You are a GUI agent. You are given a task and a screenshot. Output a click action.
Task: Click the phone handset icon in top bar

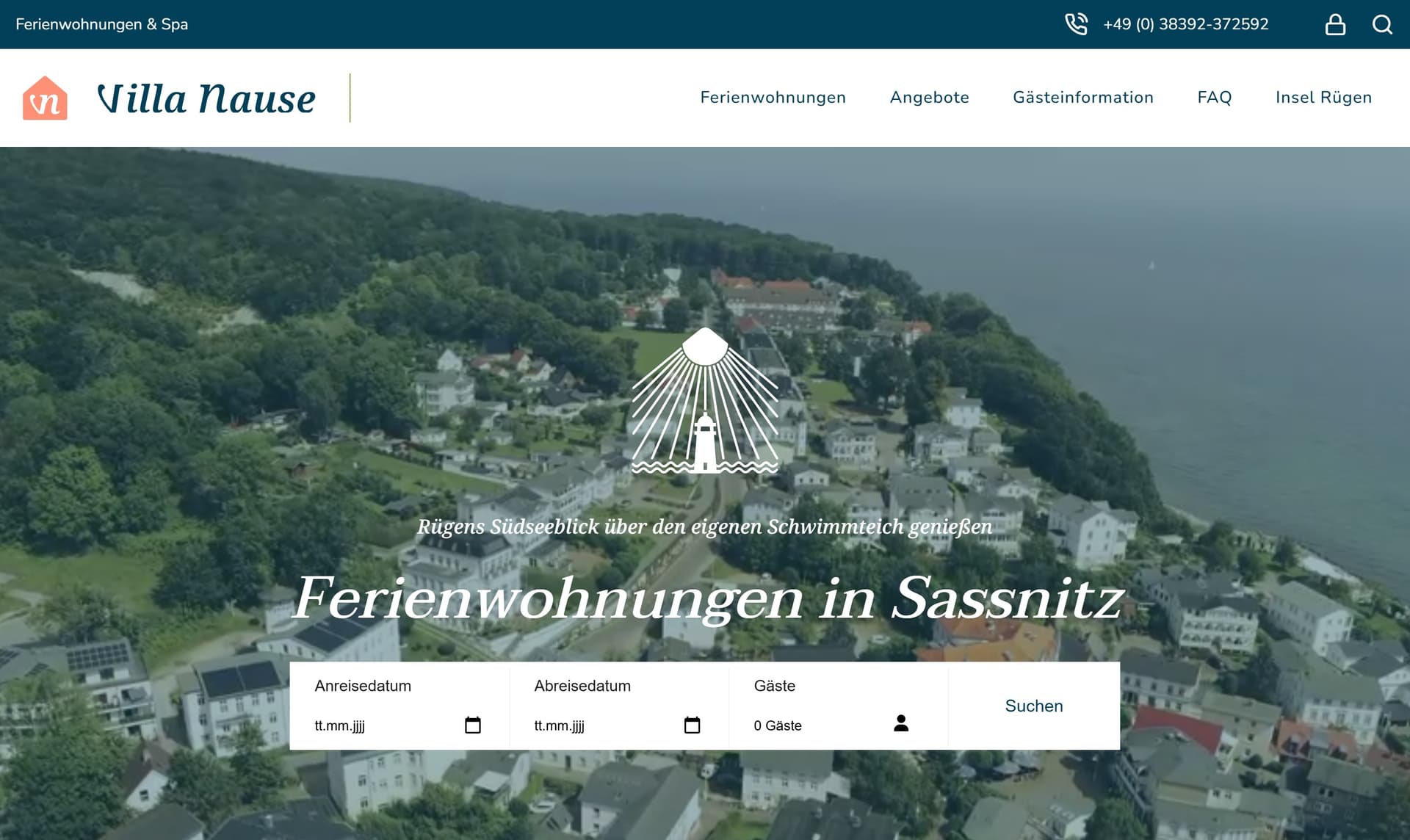pos(1076,24)
